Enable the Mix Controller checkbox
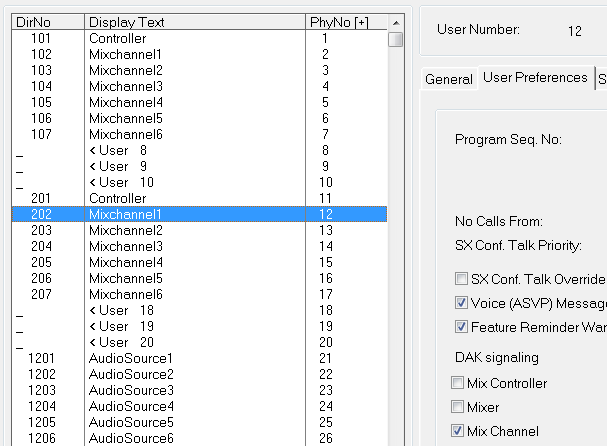Screen dimensions: 607x446 (459, 383)
